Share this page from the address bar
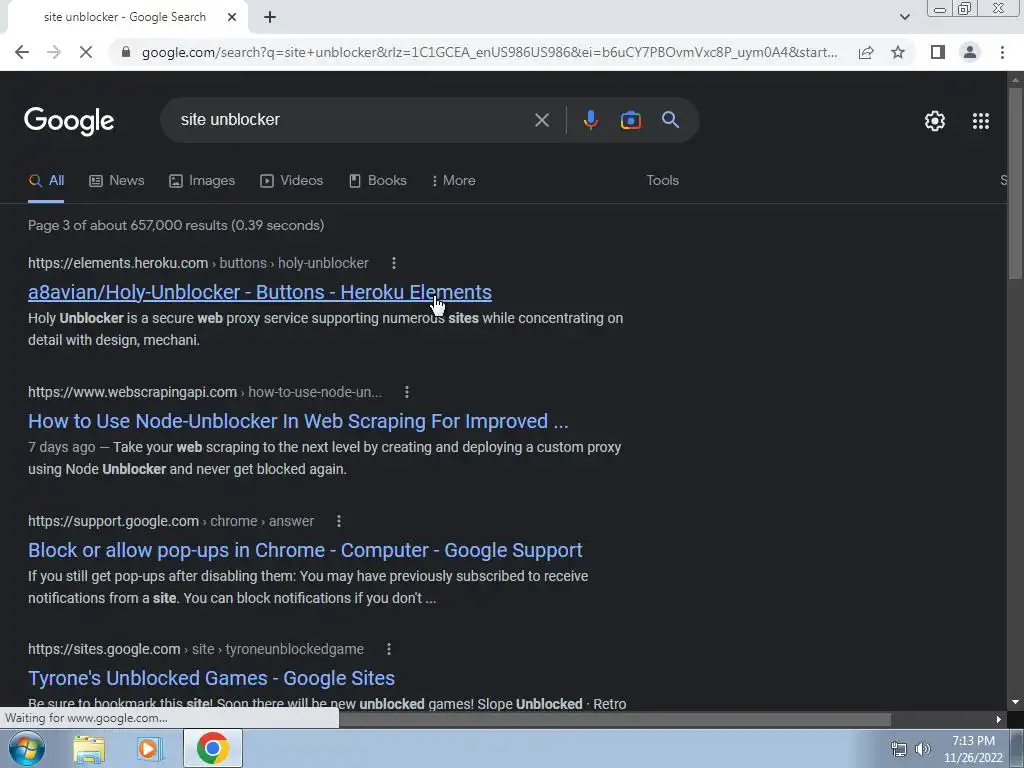The height and width of the screenshot is (768, 1024). point(866,52)
